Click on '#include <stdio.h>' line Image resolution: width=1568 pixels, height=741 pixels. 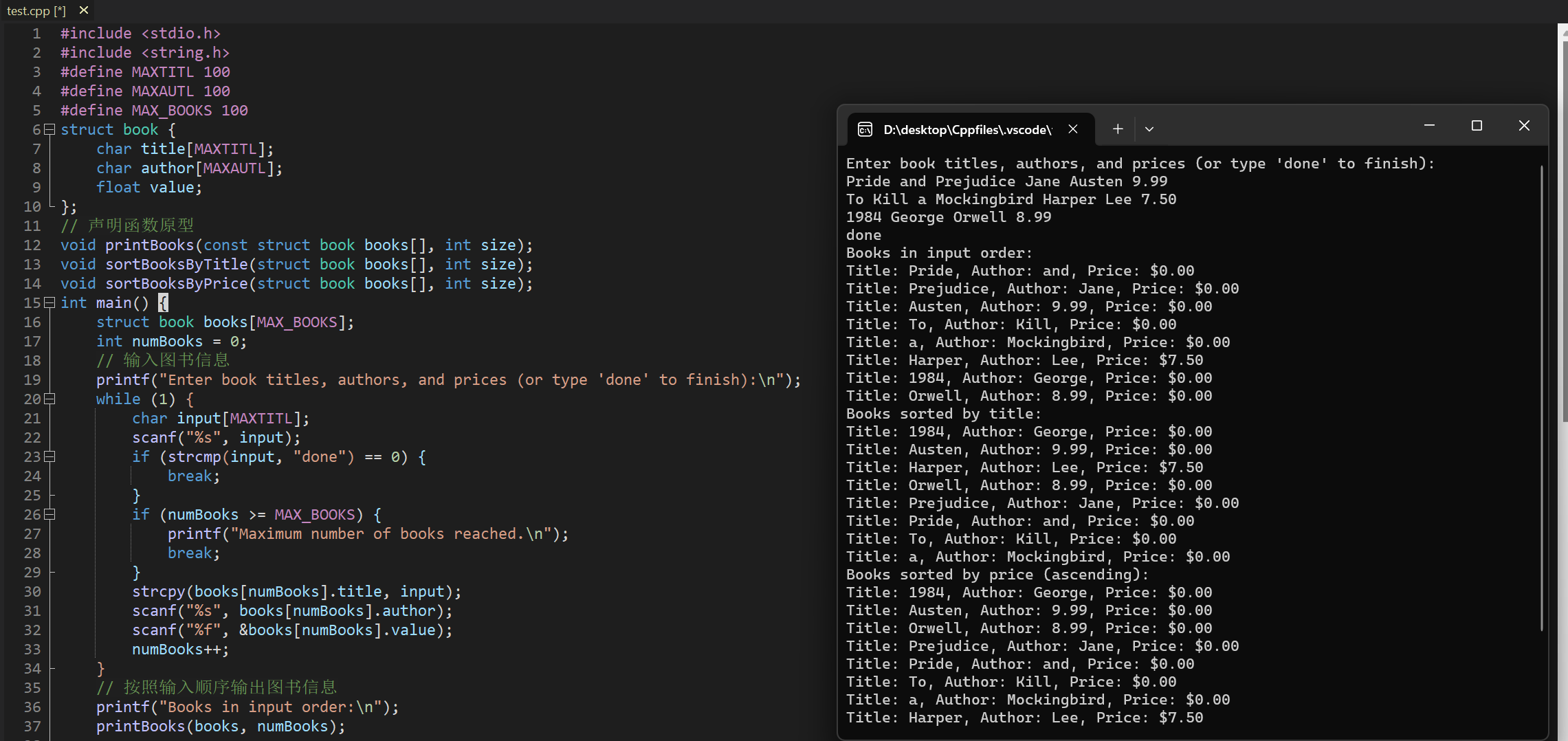141,33
